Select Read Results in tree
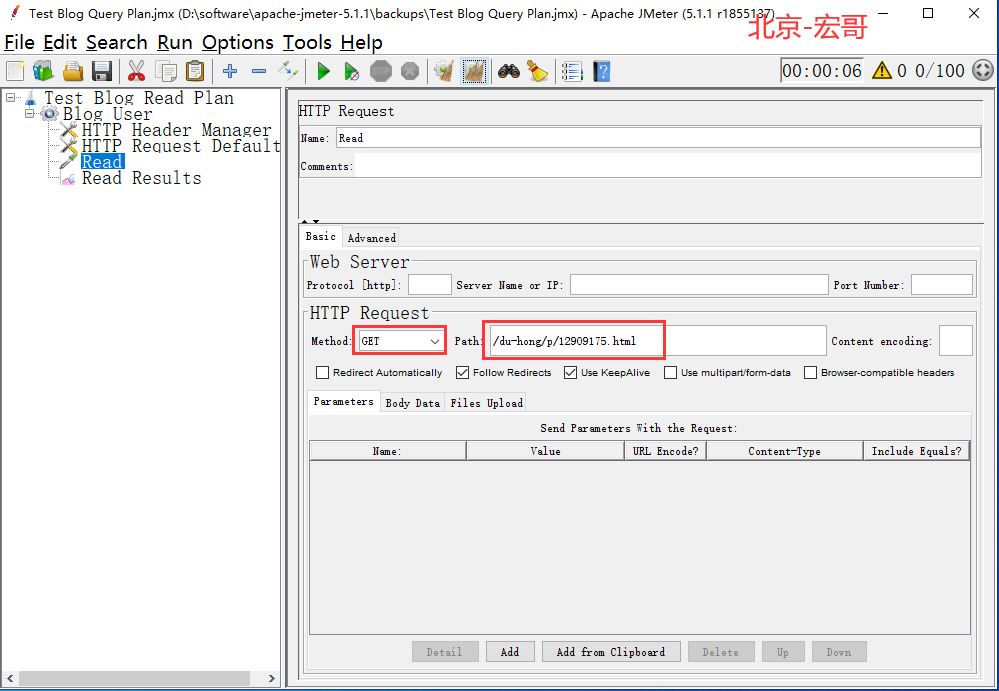The image size is (999, 691). coord(141,178)
